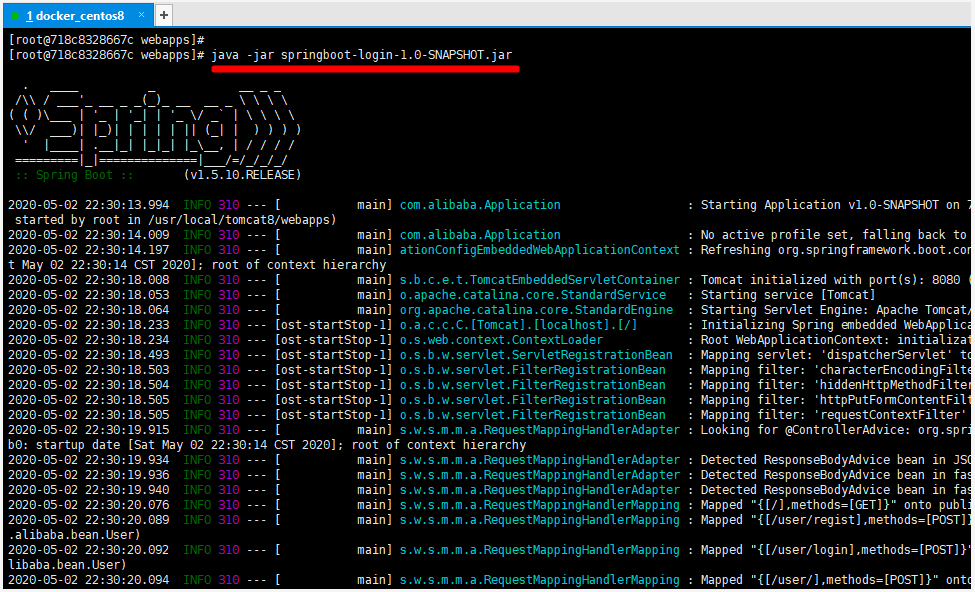Click the 22:30:20.094 timestamp in last line

click(x=88, y=580)
